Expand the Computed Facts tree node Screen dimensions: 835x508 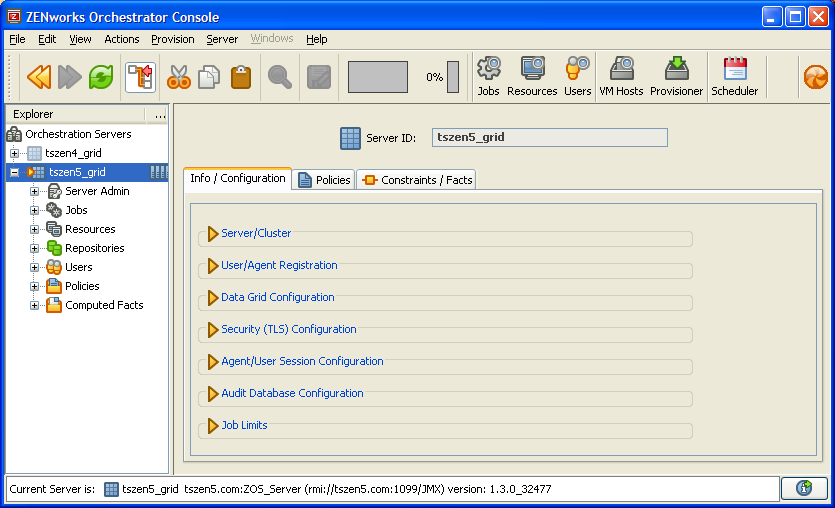(35, 305)
